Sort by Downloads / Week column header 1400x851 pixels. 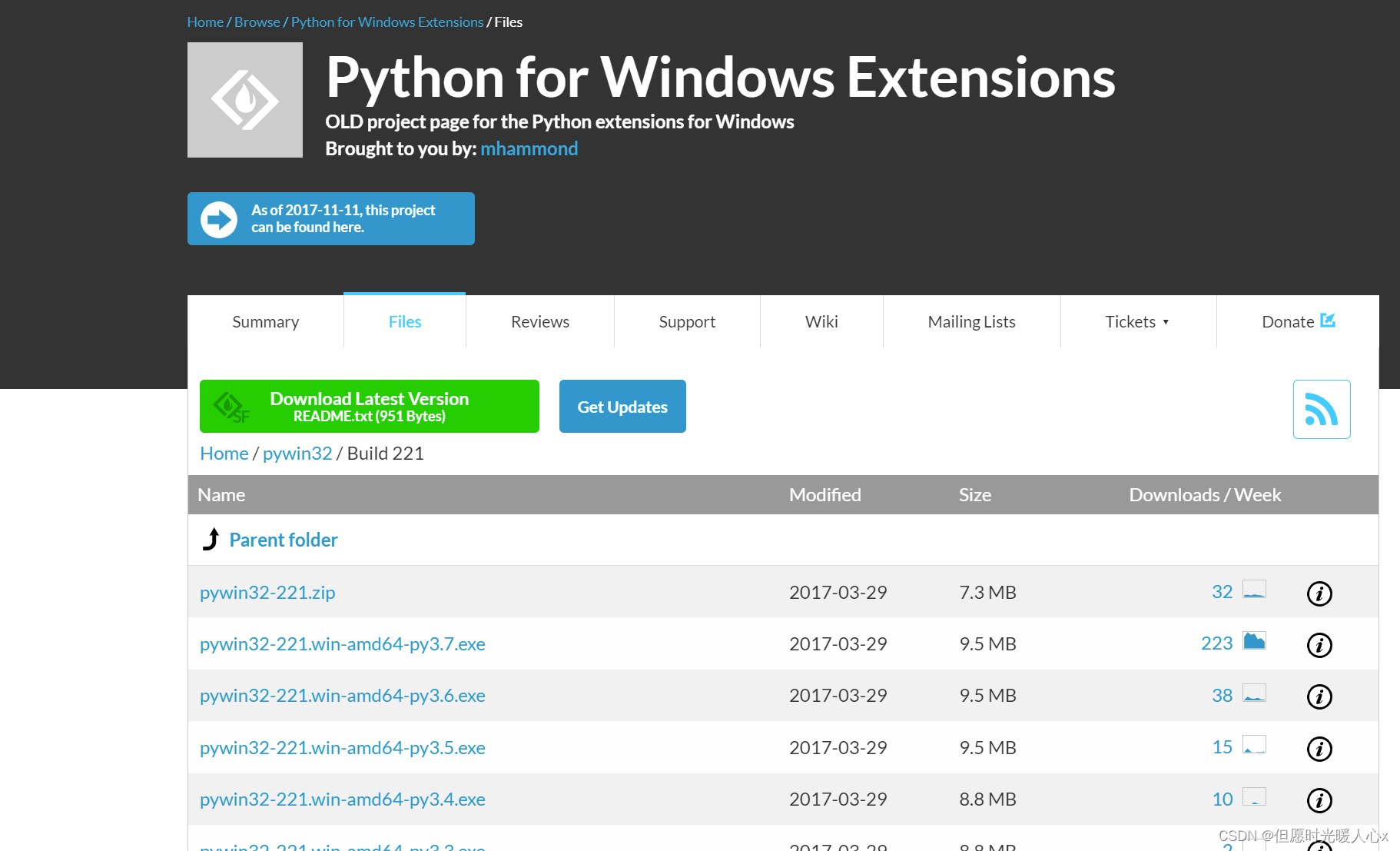point(1205,494)
